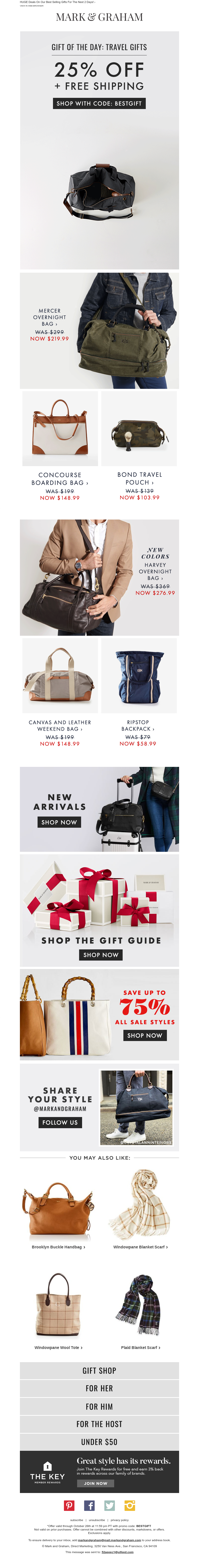Open Ripstop Backpack product link
Screen dimensions: 199x1568
[138, 725]
